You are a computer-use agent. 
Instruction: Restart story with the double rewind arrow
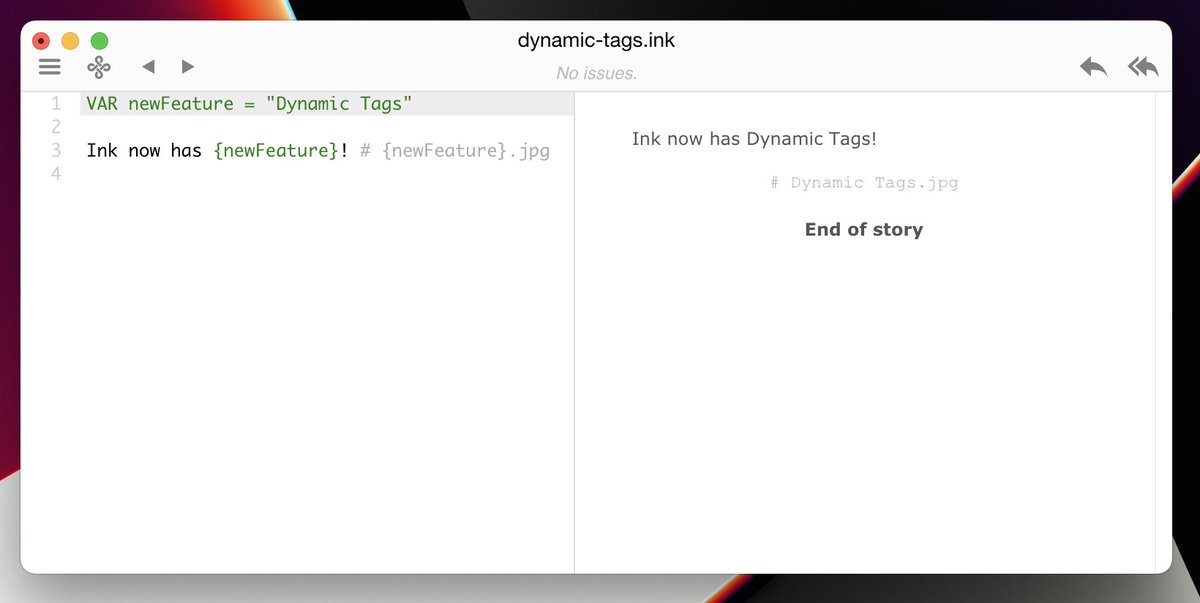point(1143,67)
